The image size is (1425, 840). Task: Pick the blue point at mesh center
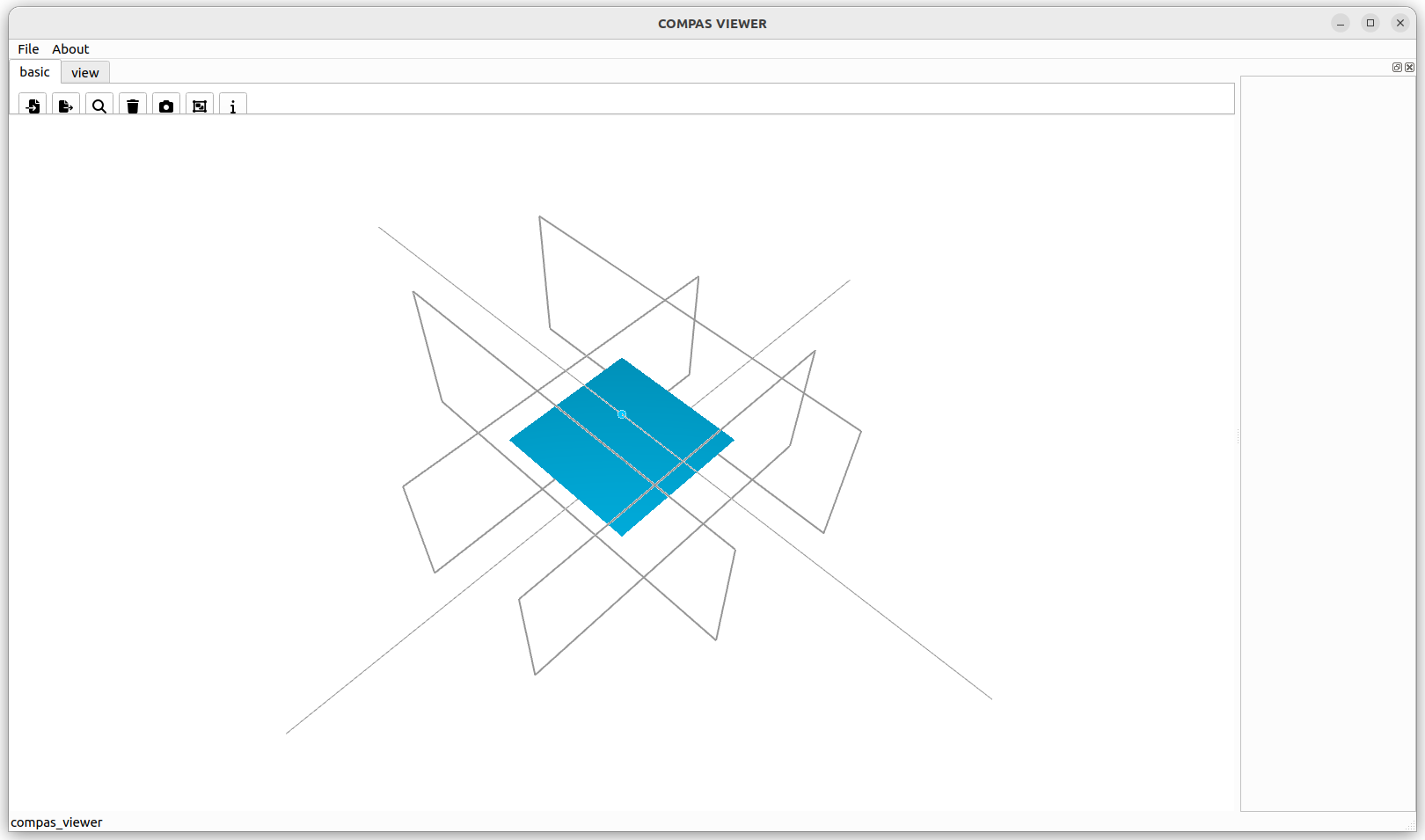point(622,414)
